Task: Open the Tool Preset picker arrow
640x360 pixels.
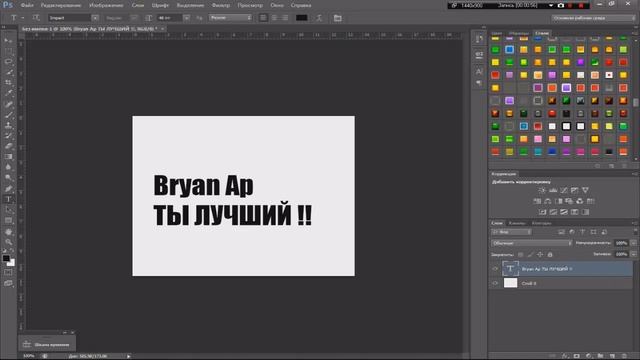Action: tap(23, 18)
